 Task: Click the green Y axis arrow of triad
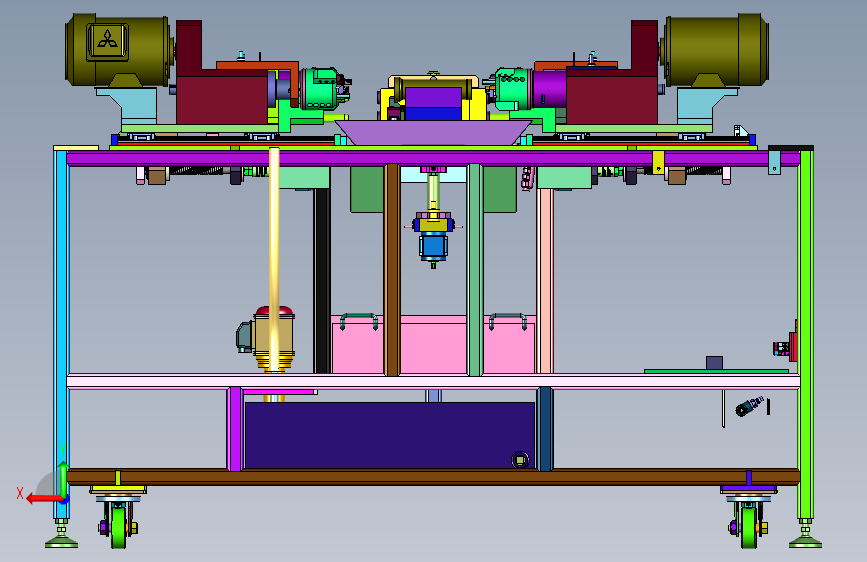63,480
